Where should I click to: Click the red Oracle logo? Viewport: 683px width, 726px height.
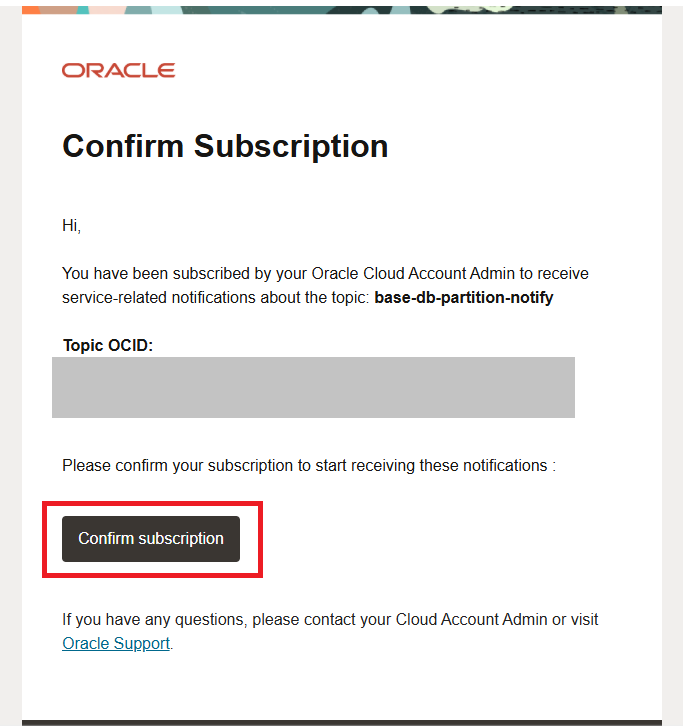pyautogui.click(x=118, y=70)
